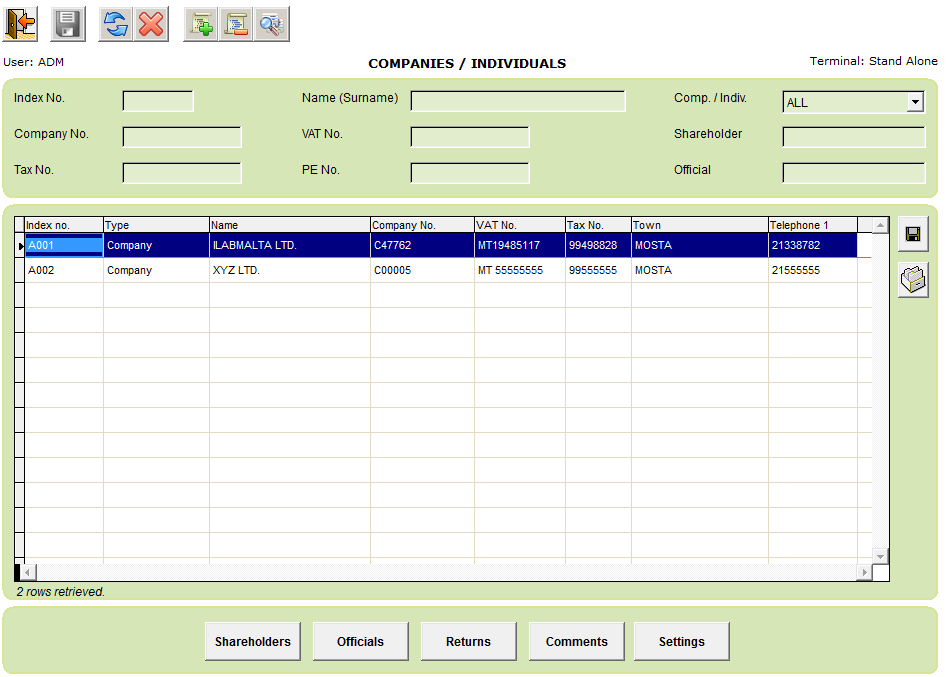Screen dimensions: 948x677
Task: Click the red X cancel icon
Action: tap(151, 23)
